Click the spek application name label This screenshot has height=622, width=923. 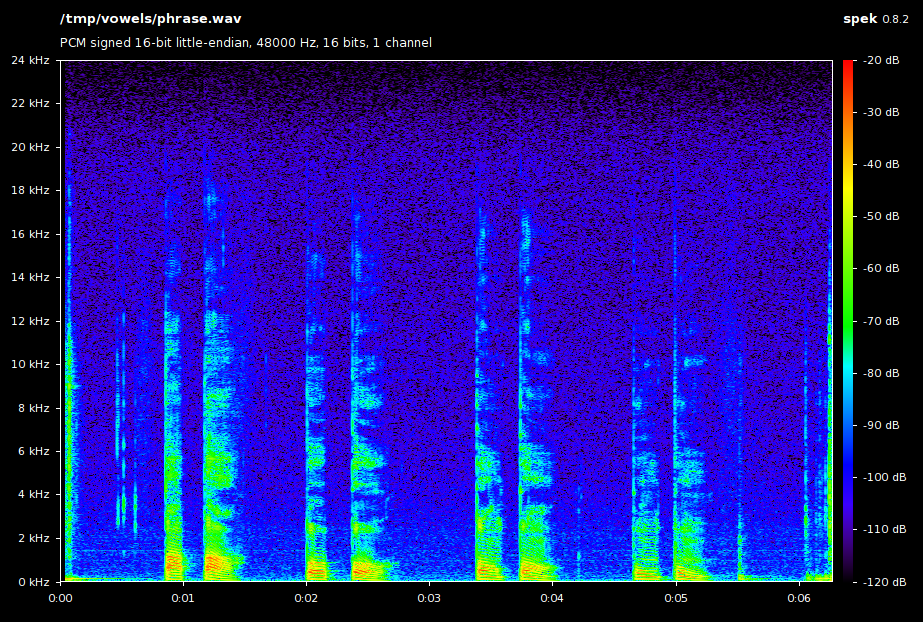[860, 19]
